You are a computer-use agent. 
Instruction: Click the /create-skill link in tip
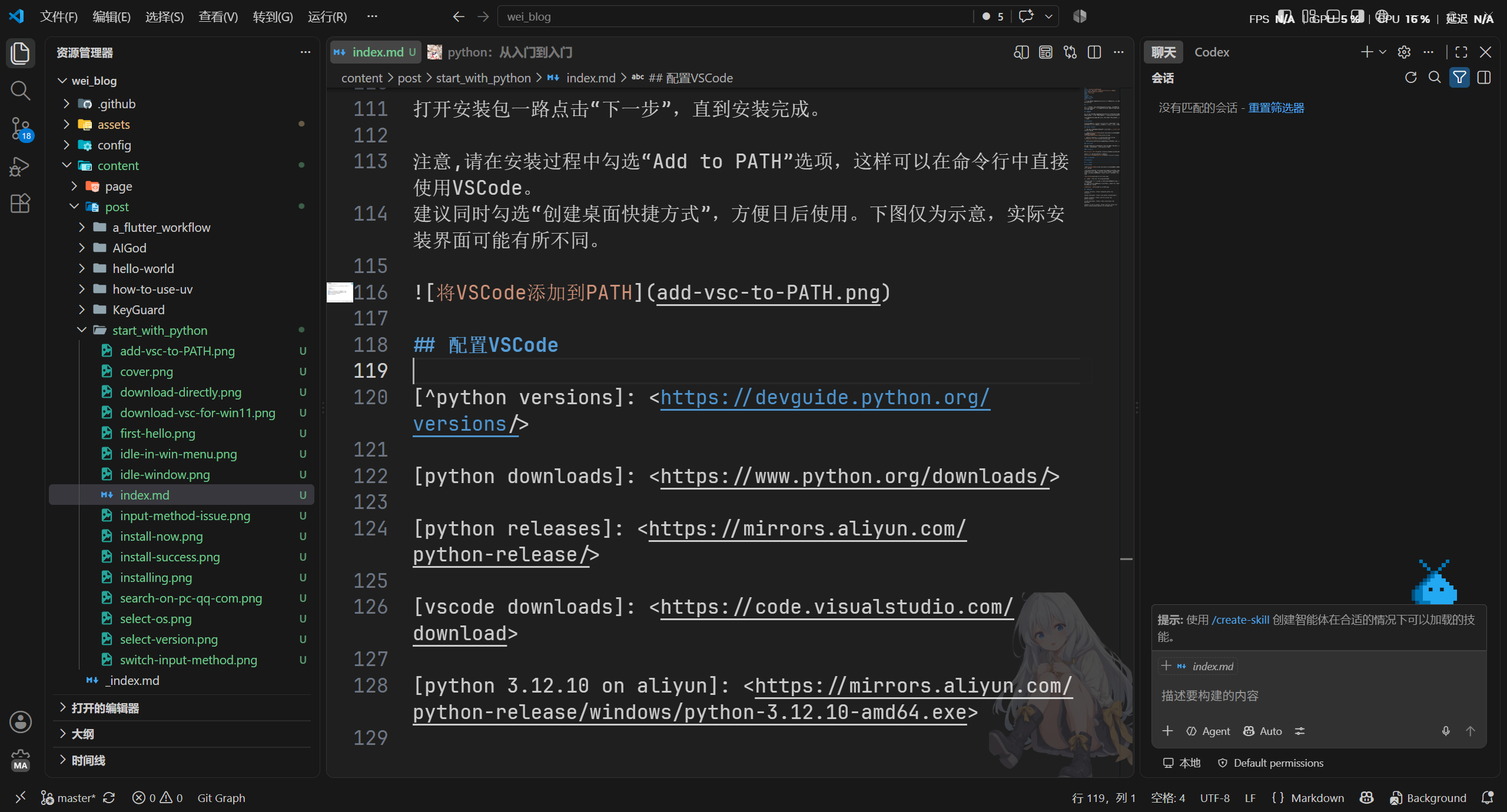tap(1240, 620)
